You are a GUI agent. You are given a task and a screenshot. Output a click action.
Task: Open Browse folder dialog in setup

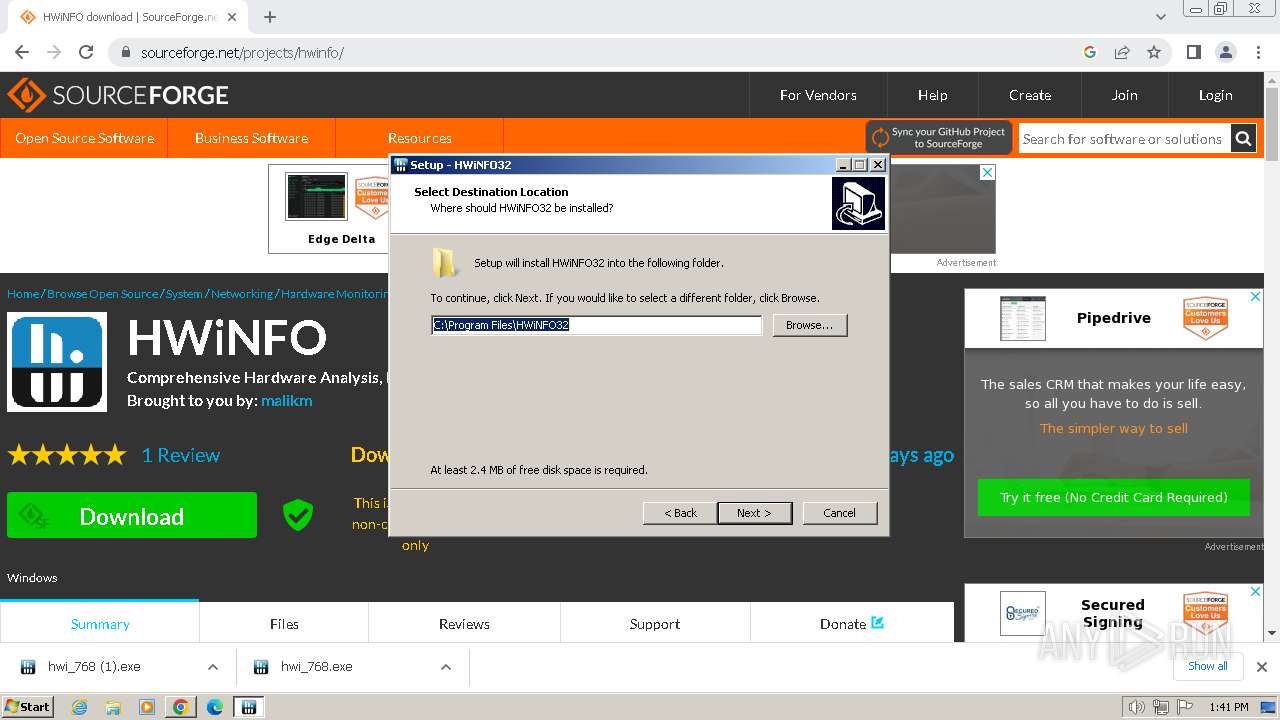[810, 325]
